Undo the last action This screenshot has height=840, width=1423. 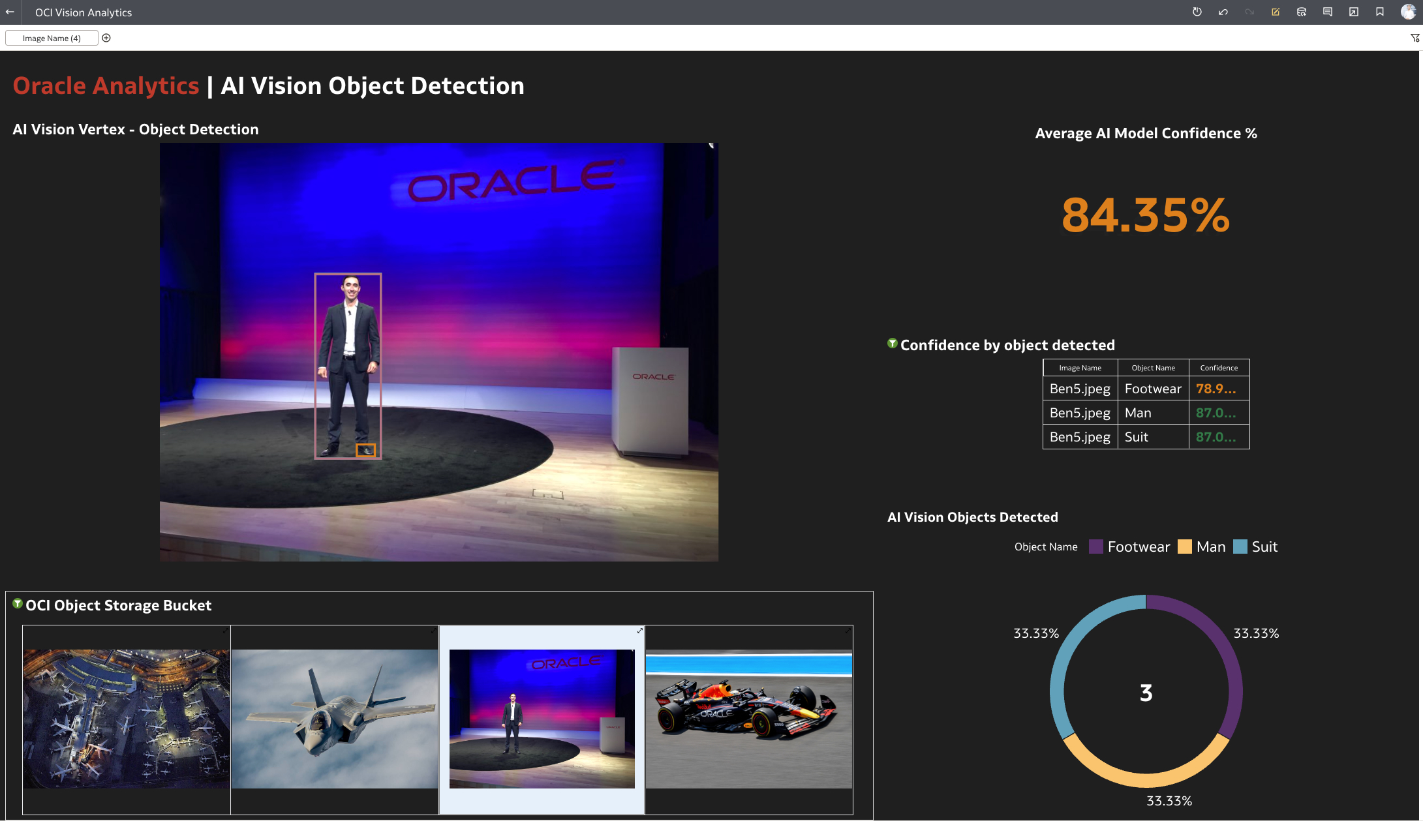pyautogui.click(x=1223, y=12)
